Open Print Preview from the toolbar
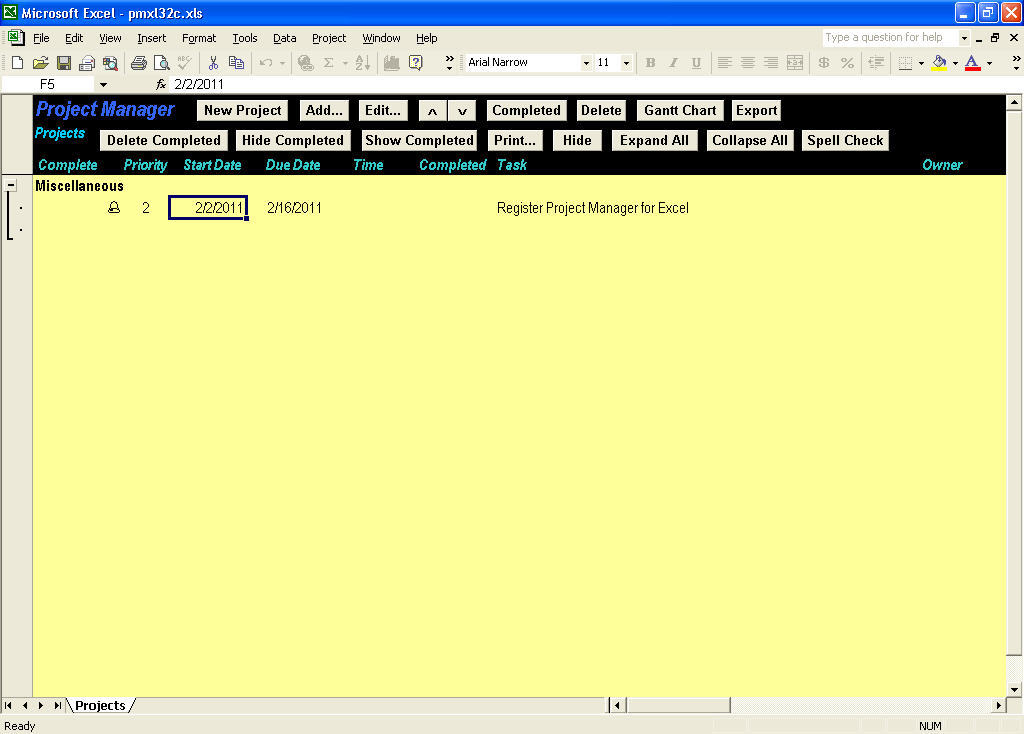Viewport: 1024px width, 734px height. tap(160, 62)
